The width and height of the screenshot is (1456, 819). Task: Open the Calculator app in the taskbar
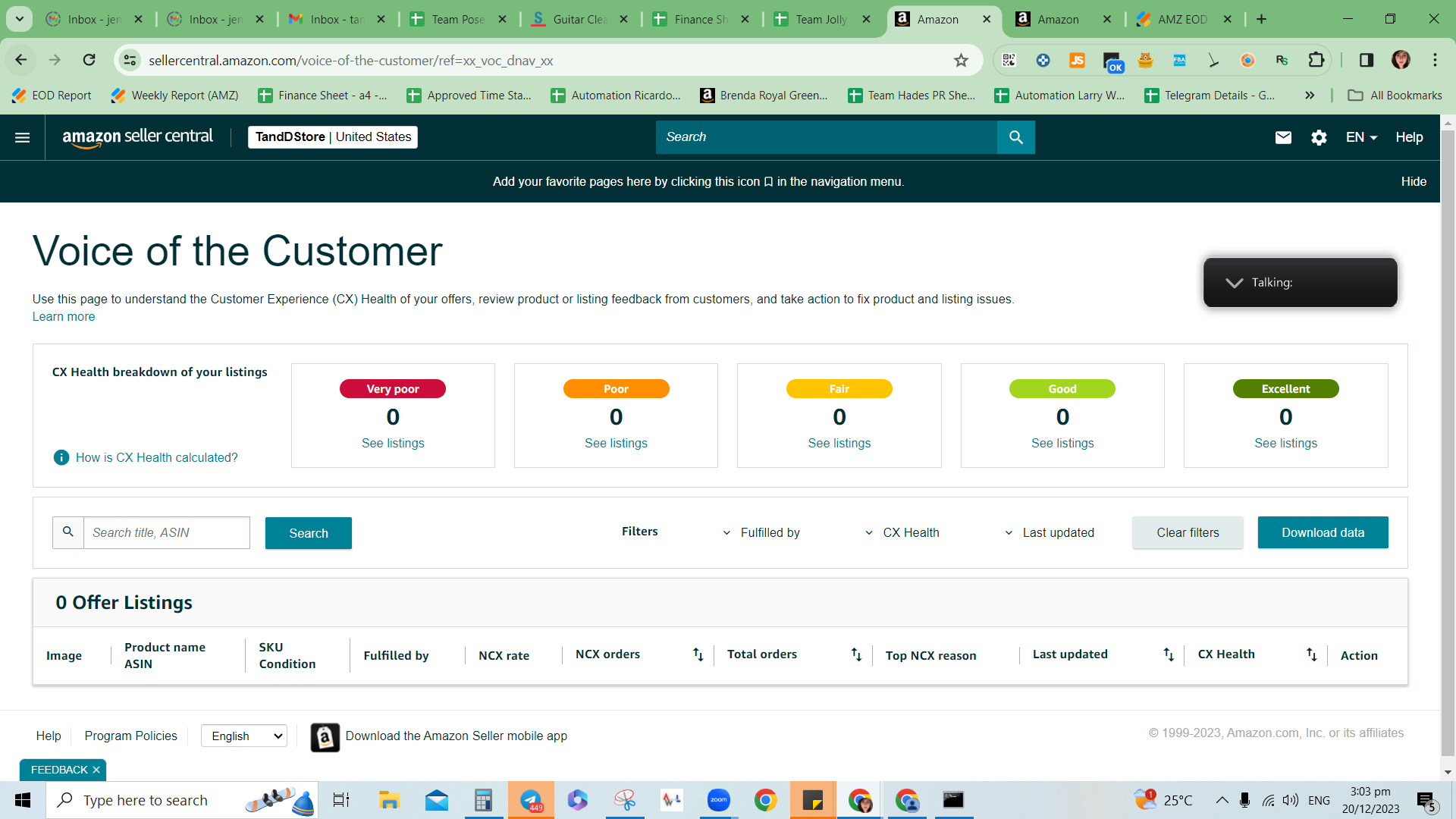pyautogui.click(x=483, y=800)
